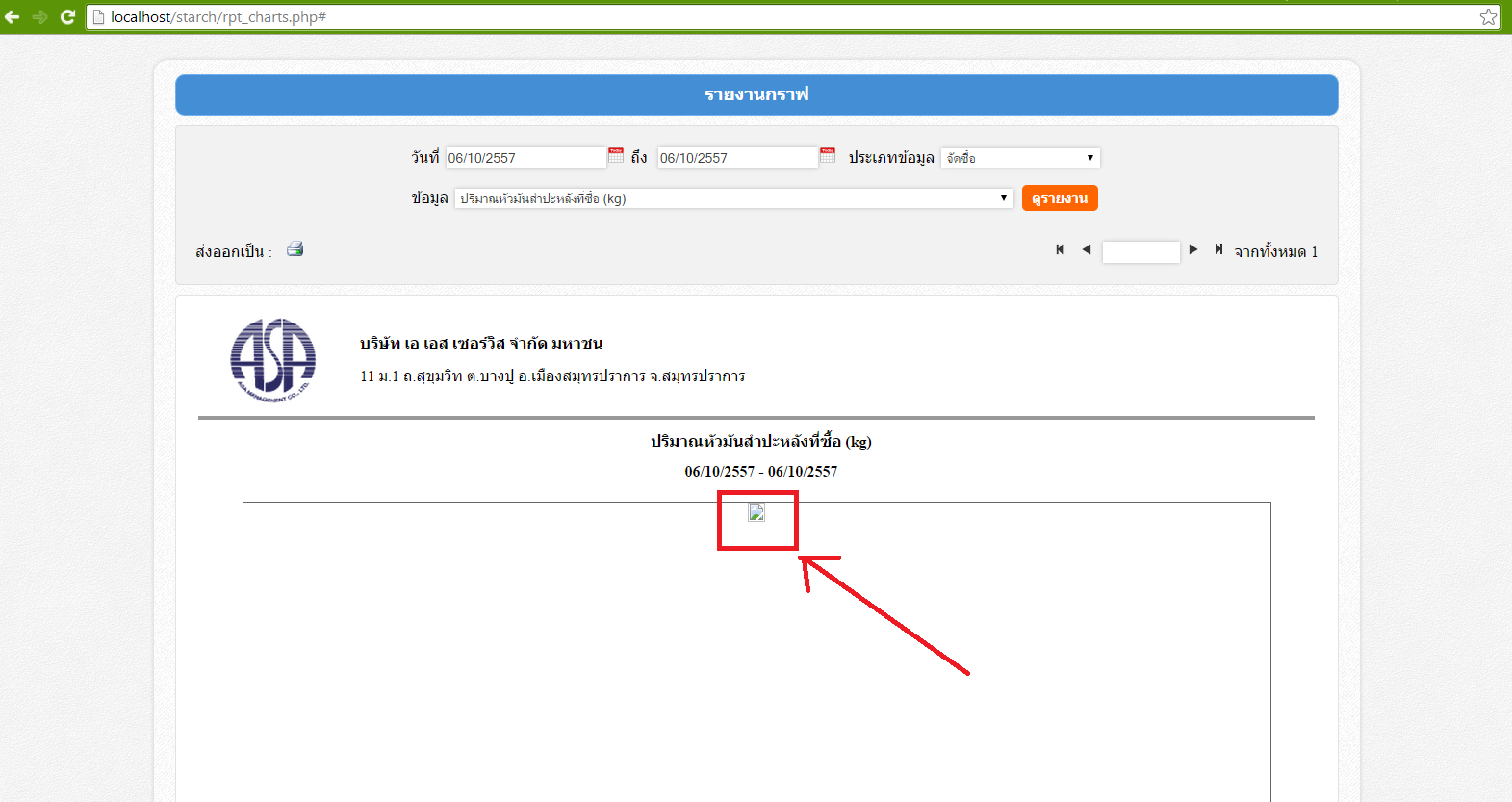Screen dimensions: 1512x802
Task: Click the company address line text
Action: 552,376
